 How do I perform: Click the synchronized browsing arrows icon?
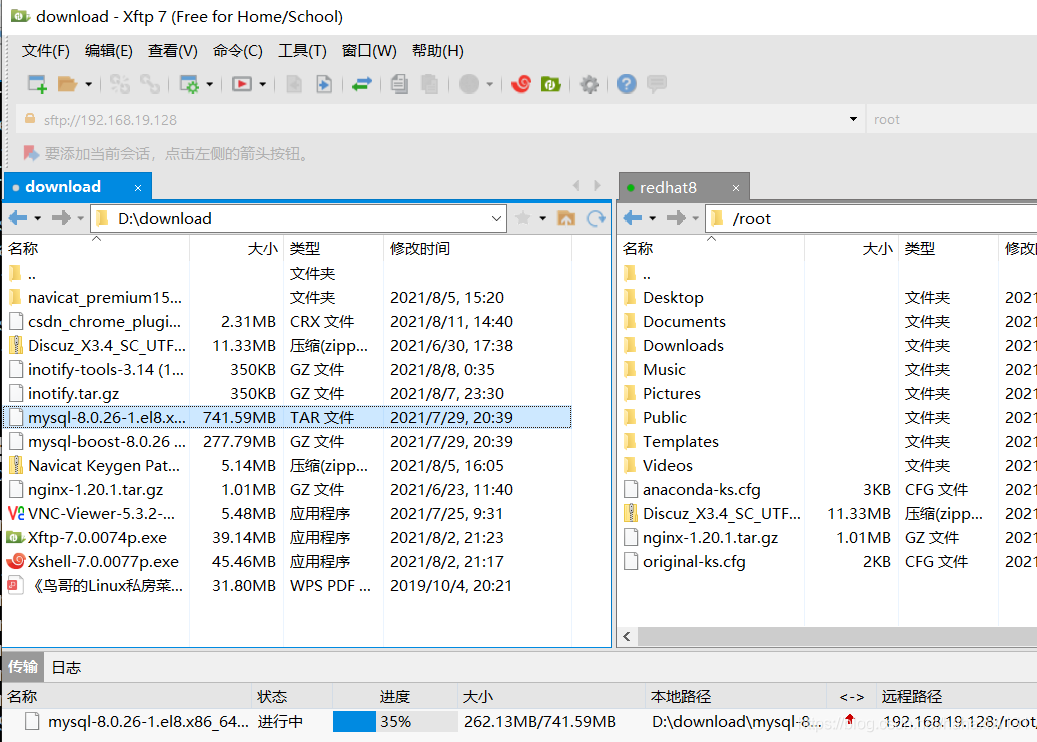point(364,84)
